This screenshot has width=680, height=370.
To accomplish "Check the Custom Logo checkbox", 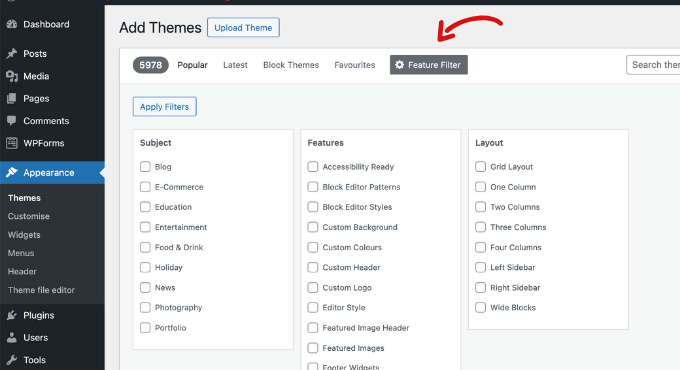I will coord(313,288).
